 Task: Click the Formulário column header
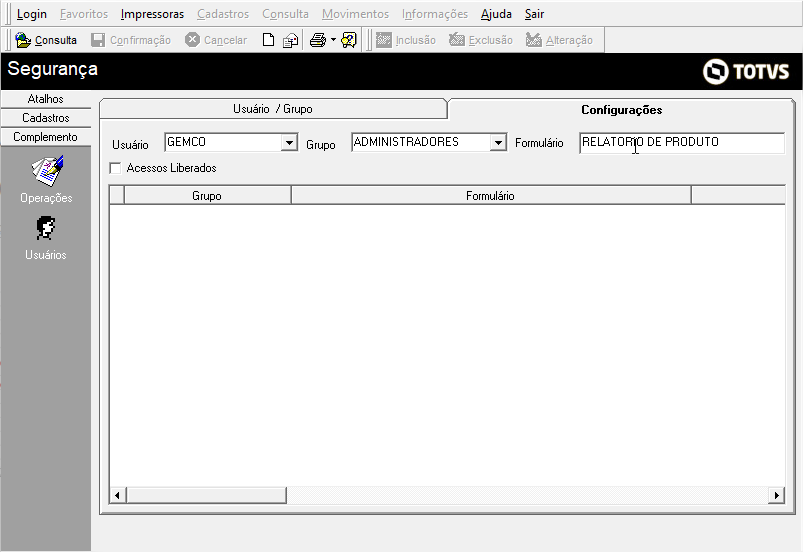click(x=490, y=196)
